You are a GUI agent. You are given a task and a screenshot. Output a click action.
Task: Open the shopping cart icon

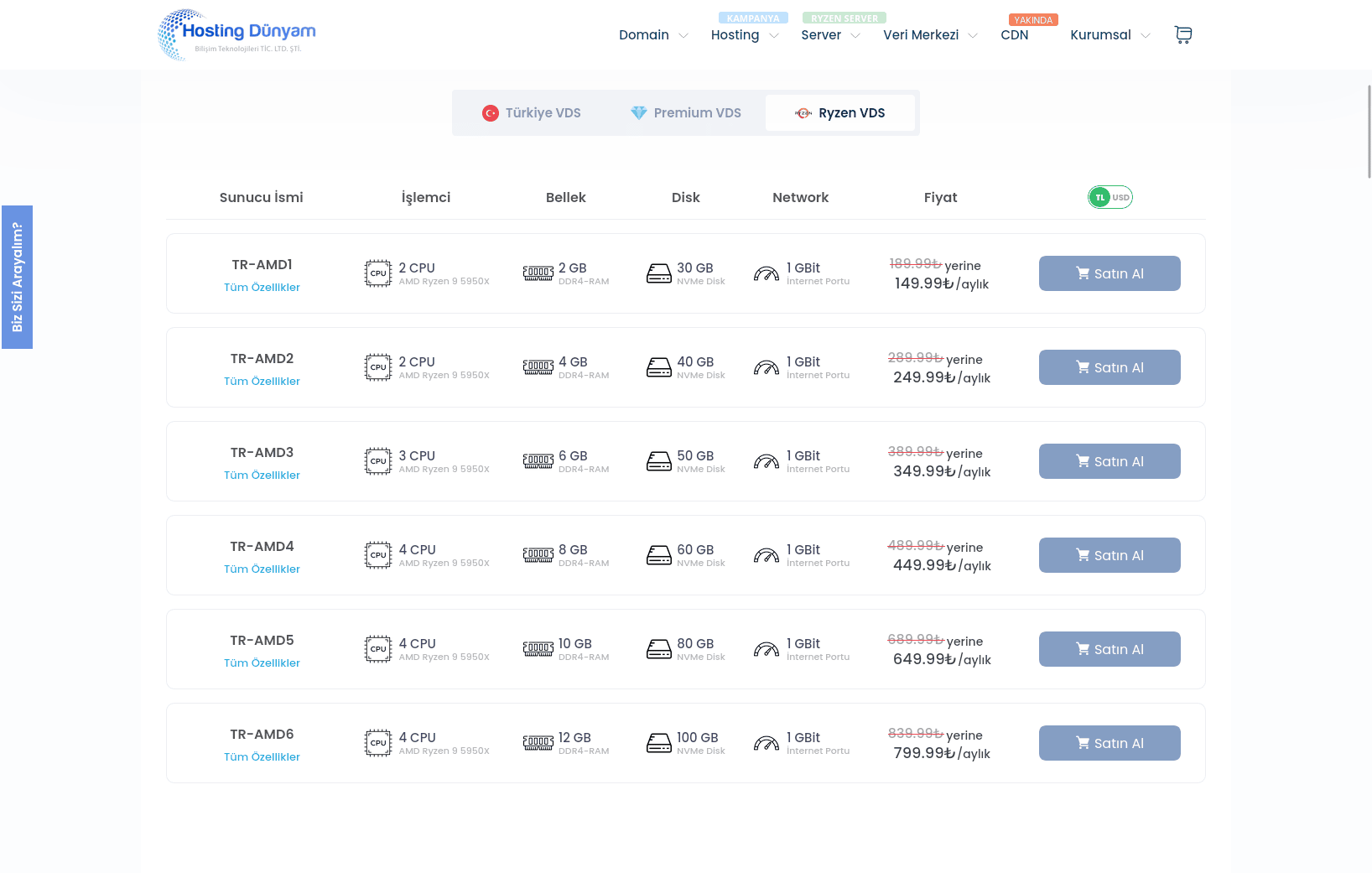click(1183, 34)
